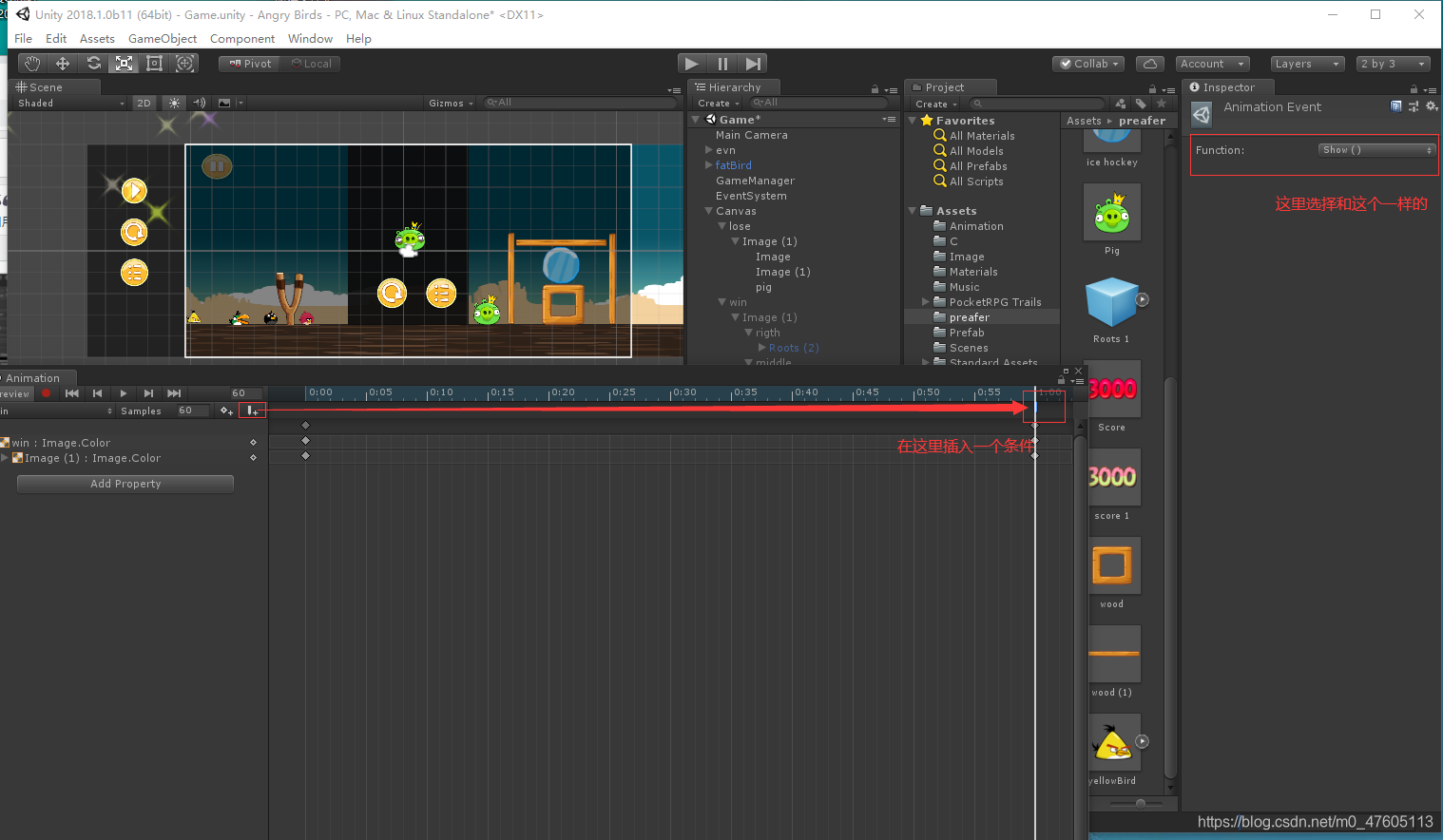
Task: Click the main toolbar Pause button
Action: pyautogui.click(x=722, y=64)
